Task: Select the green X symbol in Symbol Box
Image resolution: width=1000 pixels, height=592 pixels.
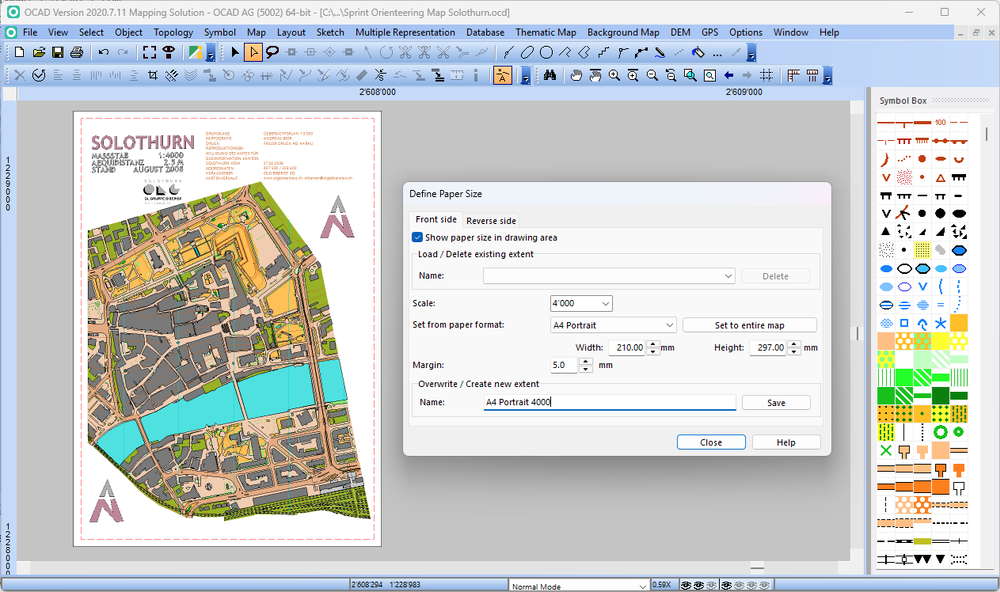Action: click(x=886, y=451)
